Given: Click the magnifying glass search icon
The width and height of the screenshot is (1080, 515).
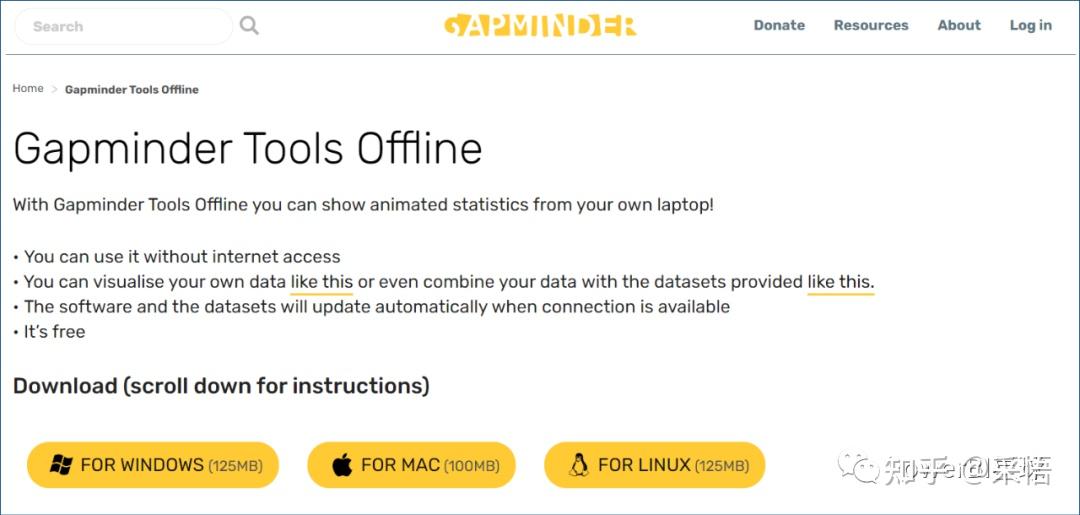Looking at the screenshot, I should pyautogui.click(x=250, y=26).
